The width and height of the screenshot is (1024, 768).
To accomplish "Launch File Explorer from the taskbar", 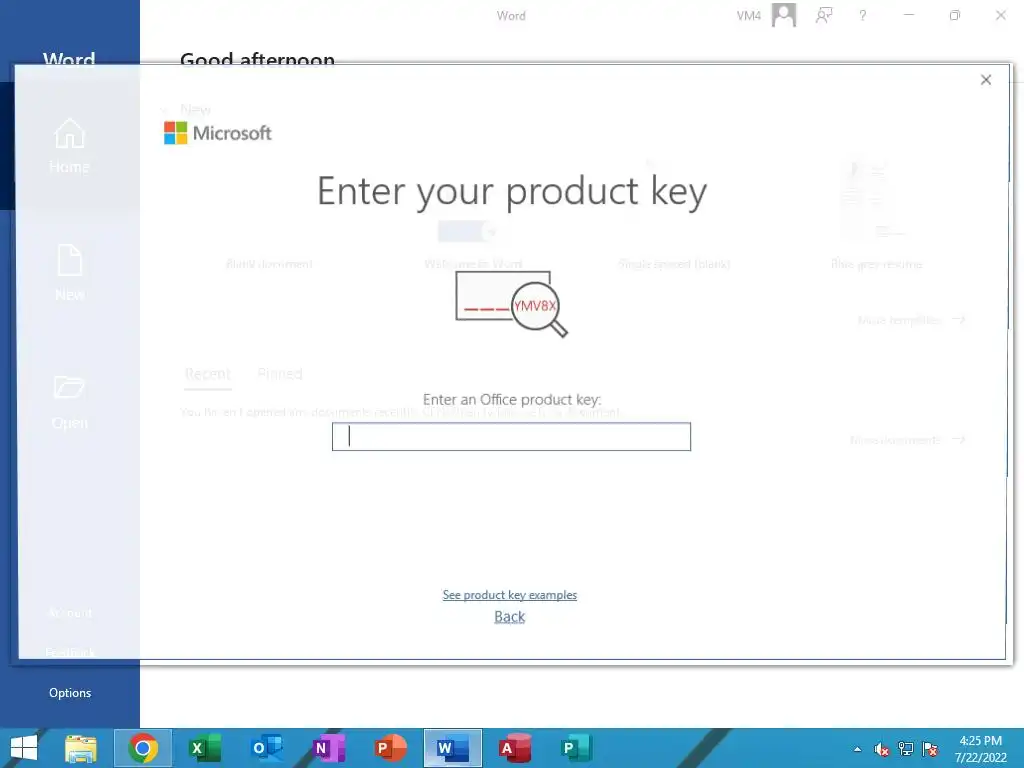I will pos(81,748).
